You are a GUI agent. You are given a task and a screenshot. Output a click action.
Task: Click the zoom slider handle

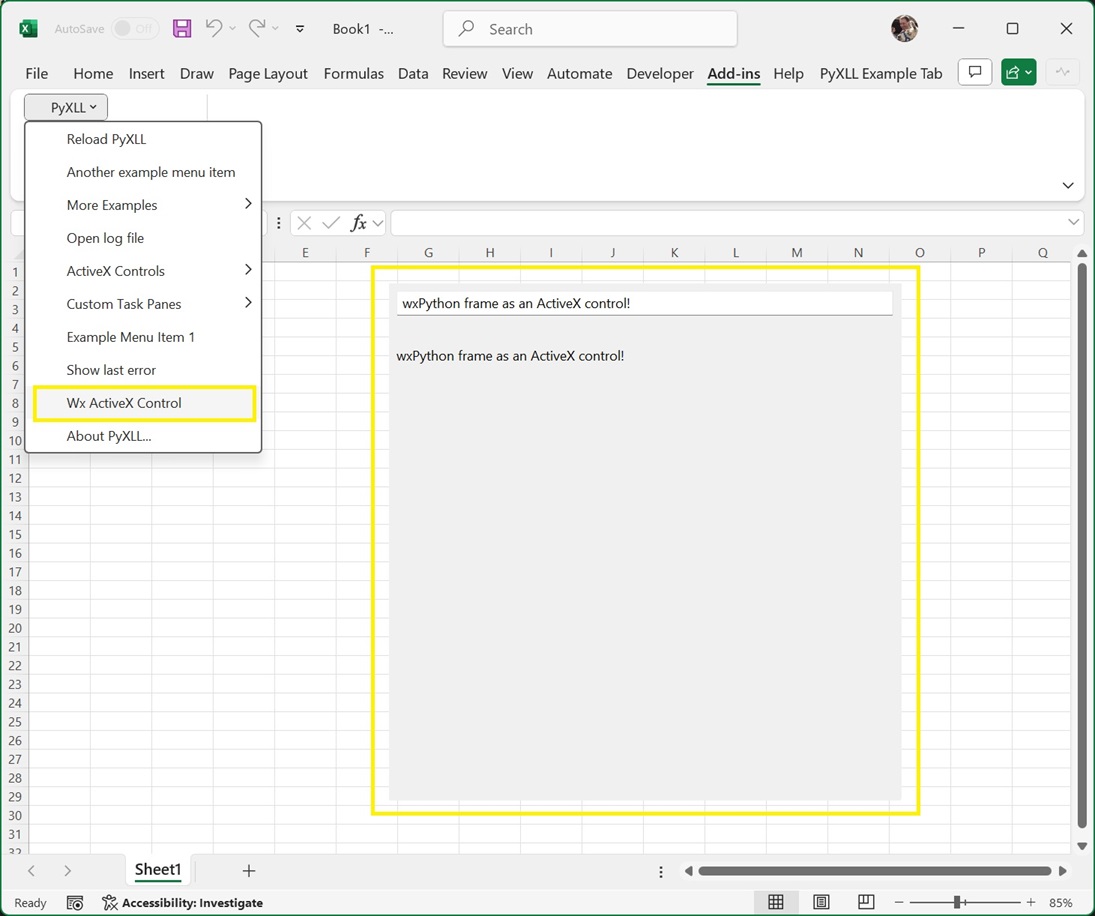pyautogui.click(x=957, y=902)
